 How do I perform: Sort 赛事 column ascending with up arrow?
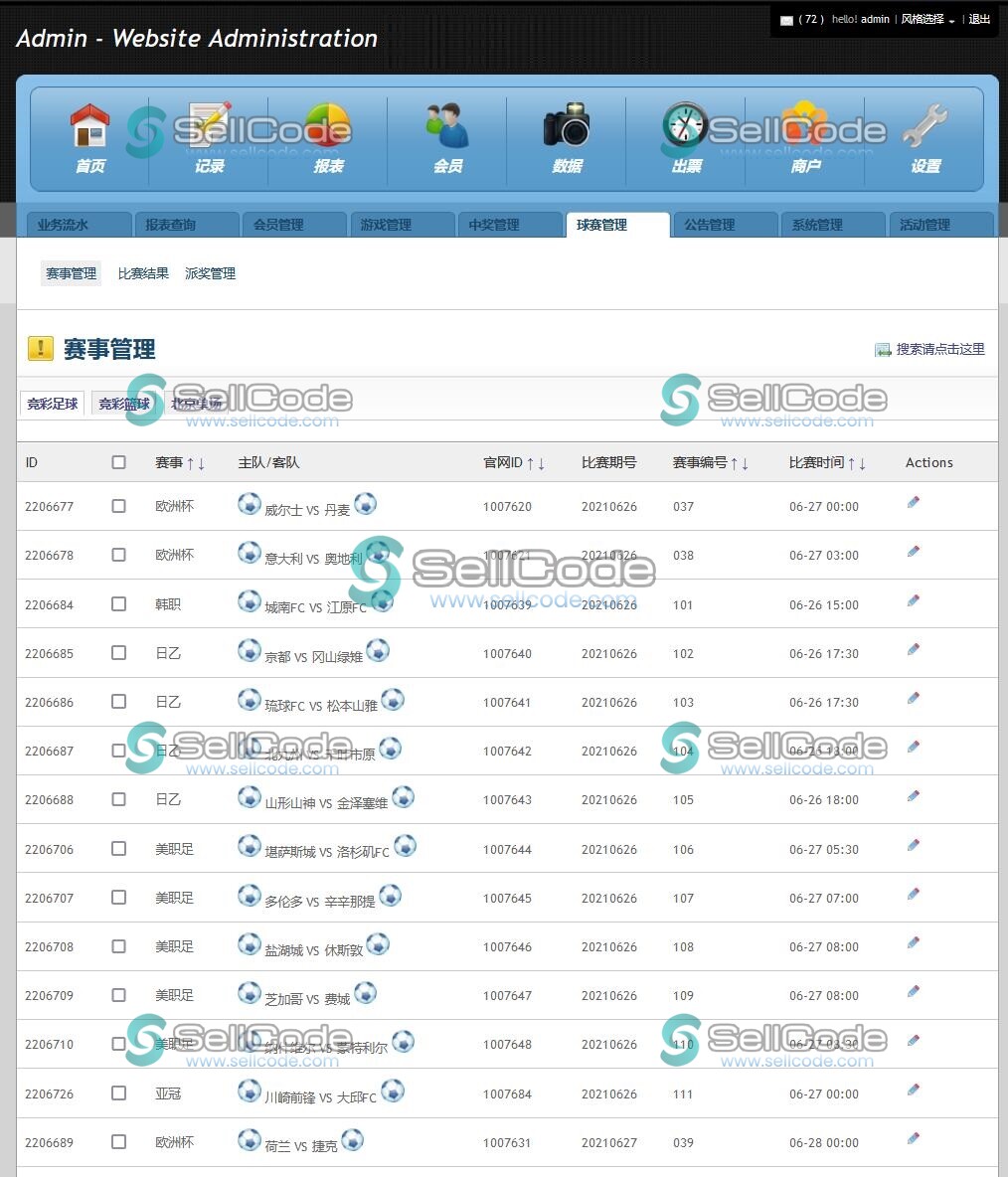point(191,464)
